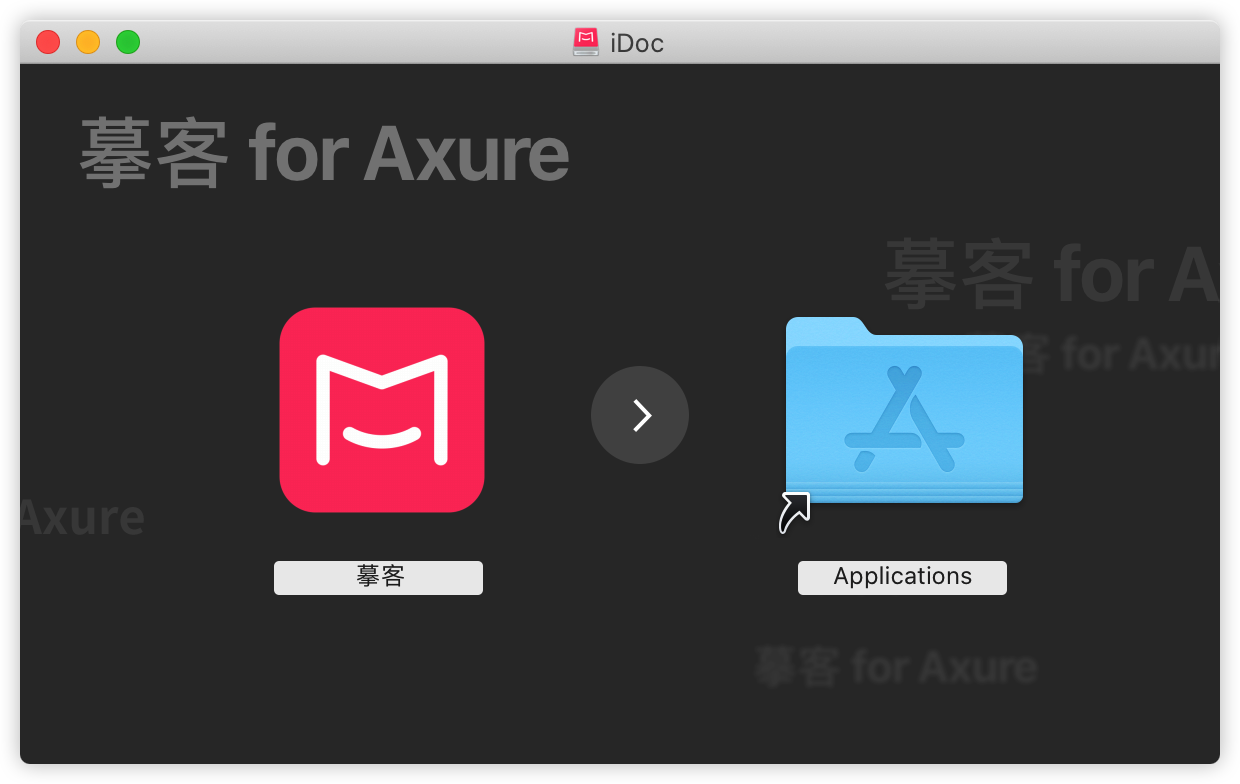Click the iDoc disk icon in title bar
The height and width of the screenshot is (784, 1240).
coord(586,42)
